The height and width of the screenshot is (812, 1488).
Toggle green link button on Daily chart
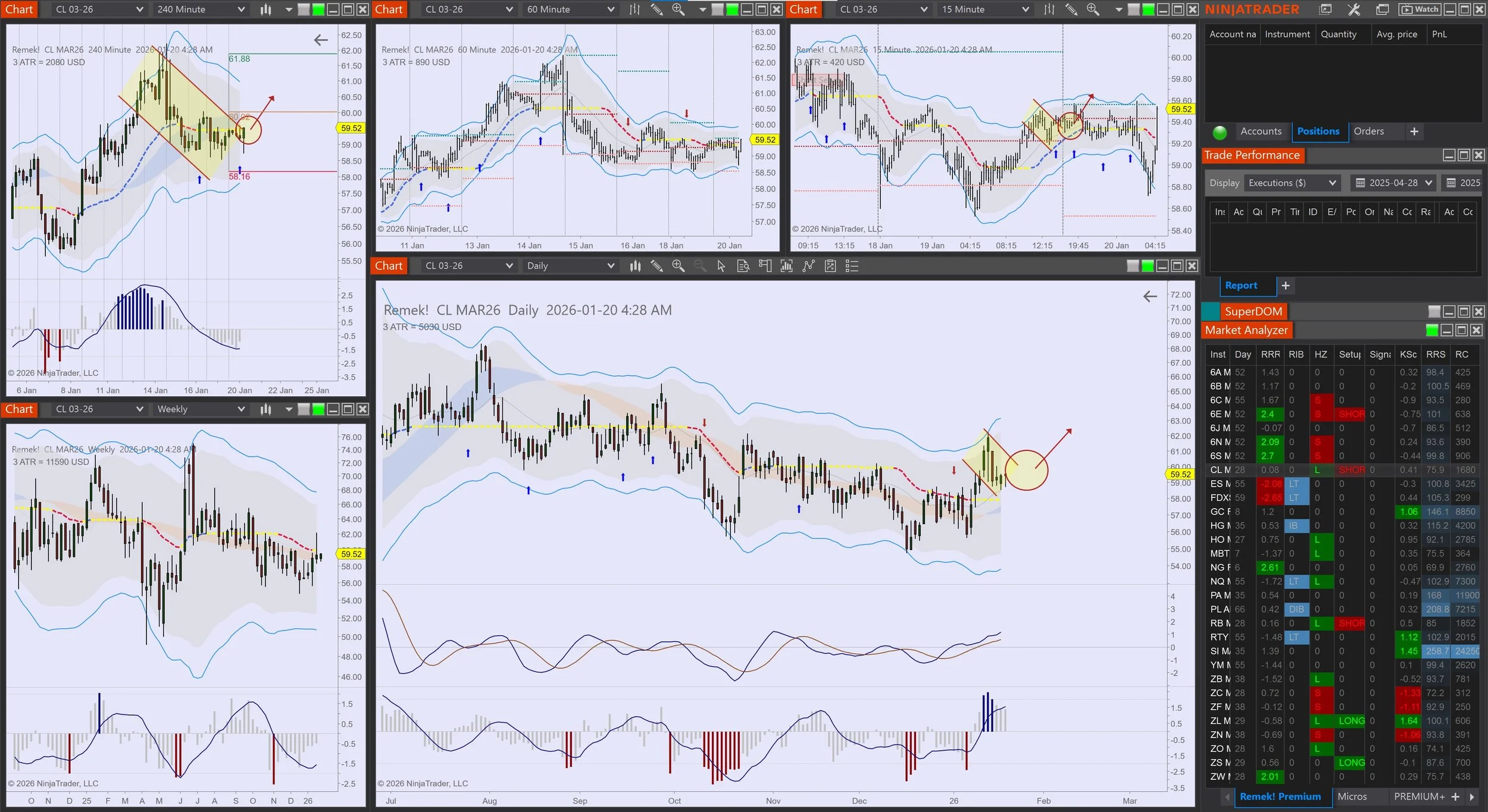1148,266
